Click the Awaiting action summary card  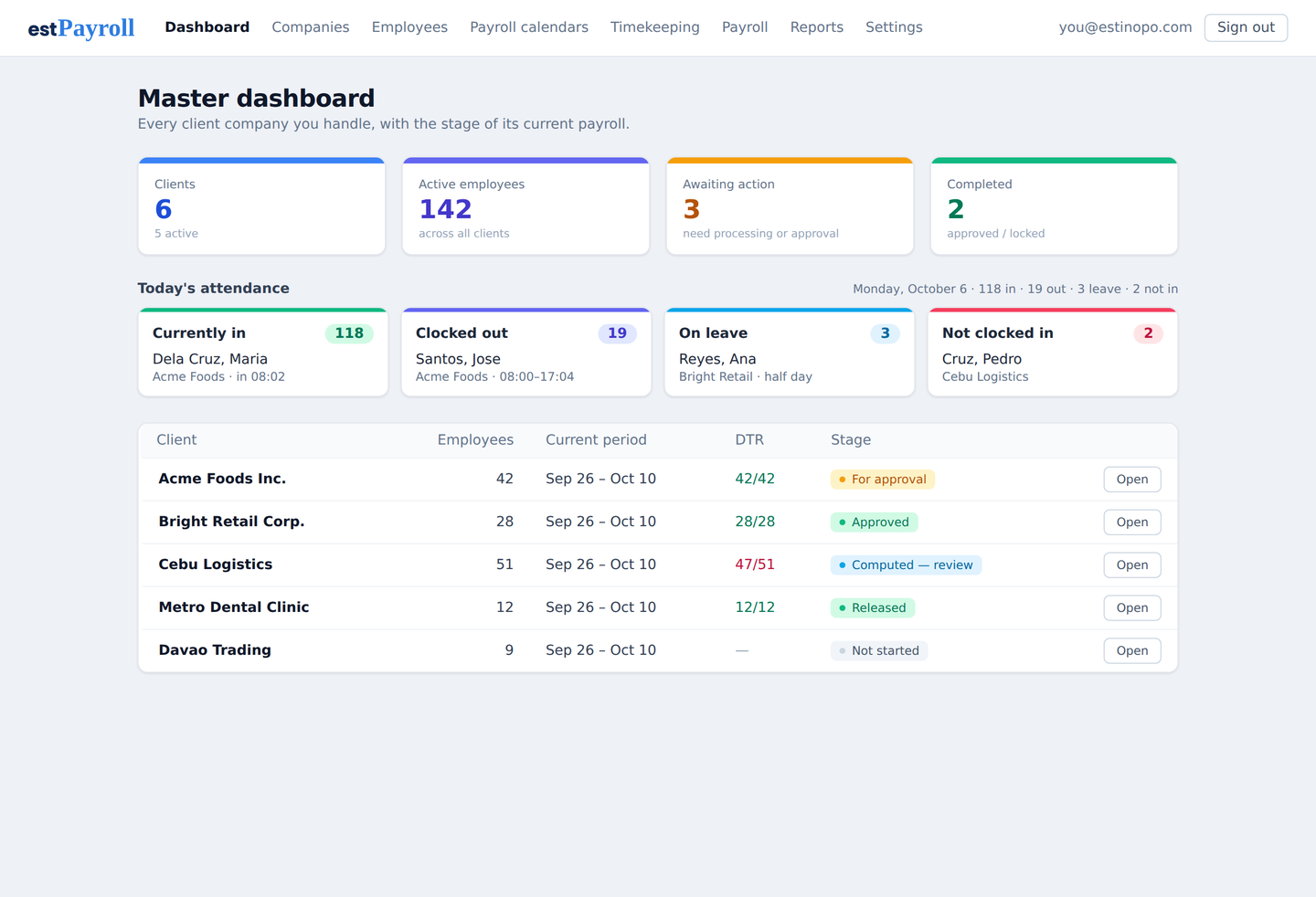[790, 206]
